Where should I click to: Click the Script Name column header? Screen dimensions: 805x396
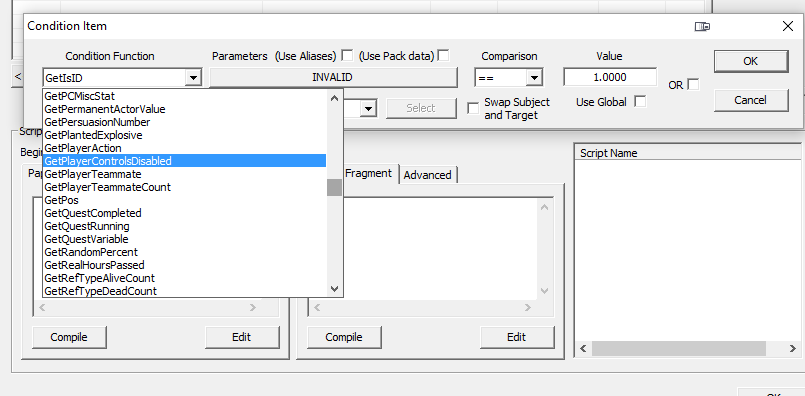(687, 153)
